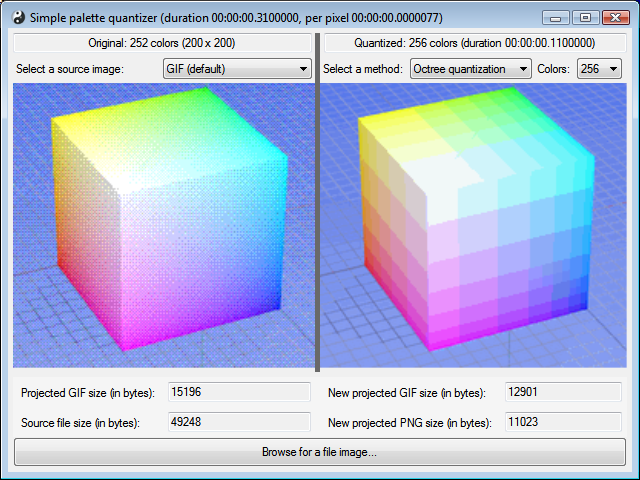
Task: Open the GIF (default) source image dropdown
Action: coord(237,69)
